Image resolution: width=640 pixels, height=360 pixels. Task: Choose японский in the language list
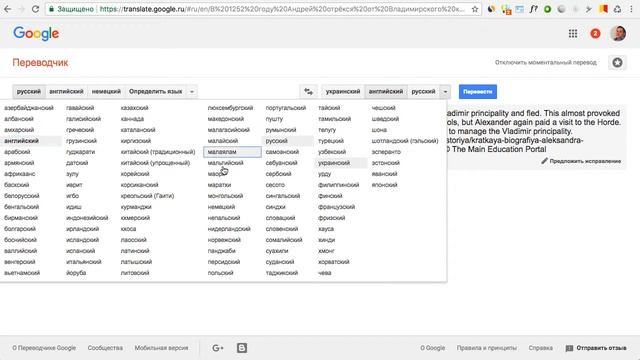click(x=384, y=185)
